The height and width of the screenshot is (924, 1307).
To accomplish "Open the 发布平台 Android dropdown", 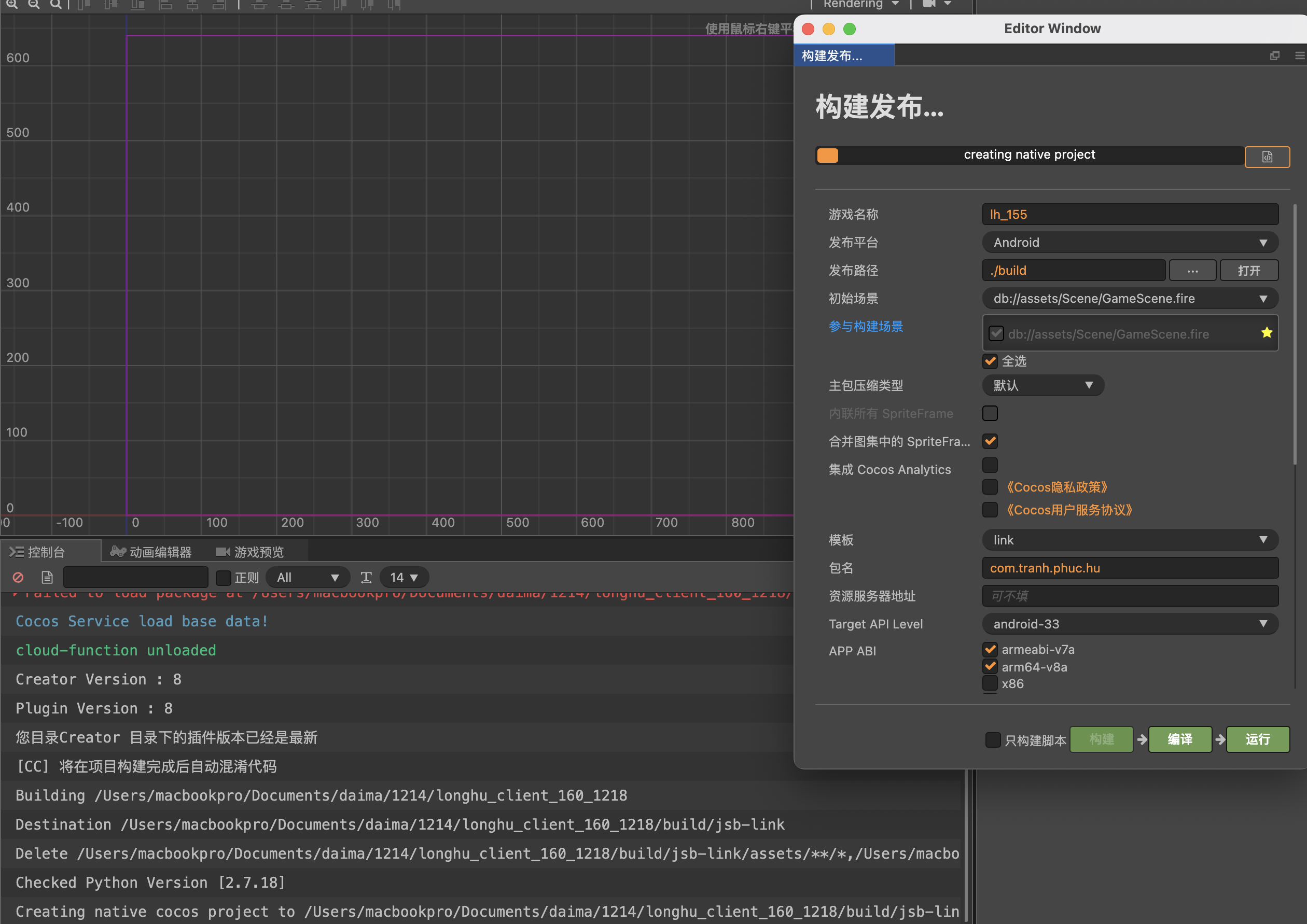I will (x=1130, y=242).
